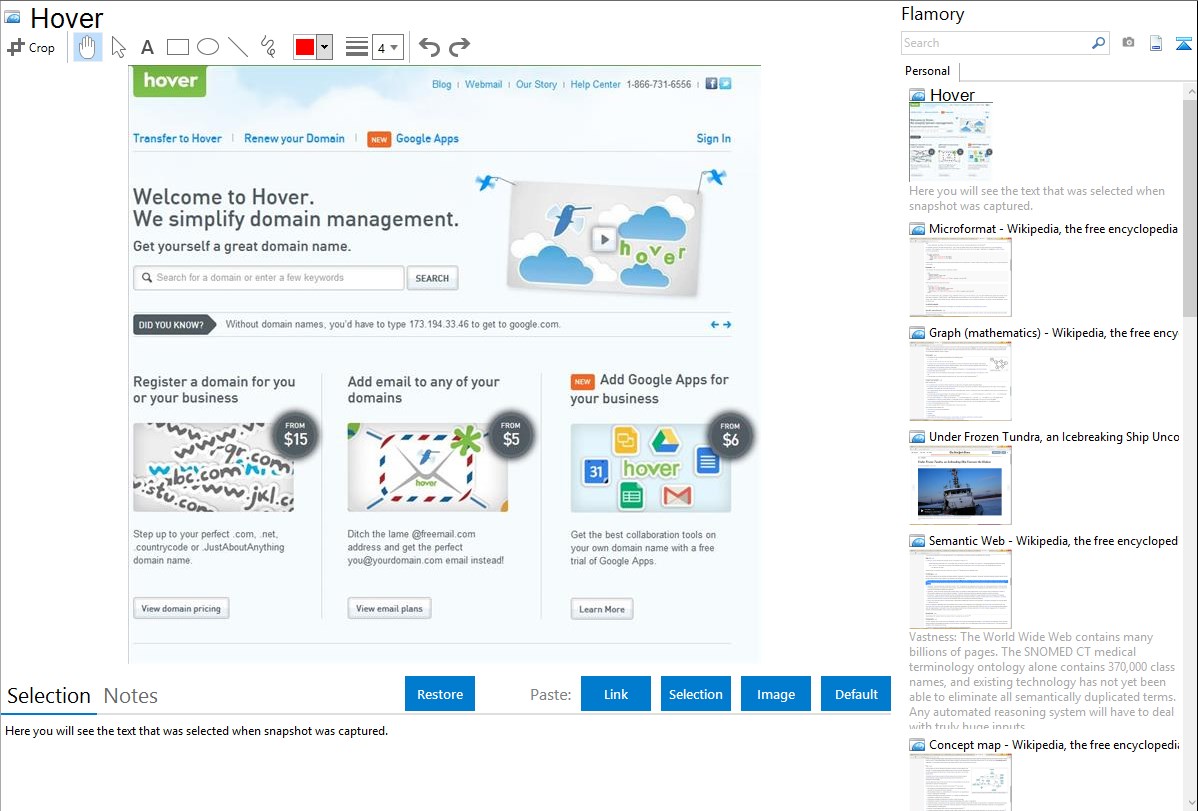1198x811 pixels.
Task: Click the red color swatch
Action: [x=305, y=47]
